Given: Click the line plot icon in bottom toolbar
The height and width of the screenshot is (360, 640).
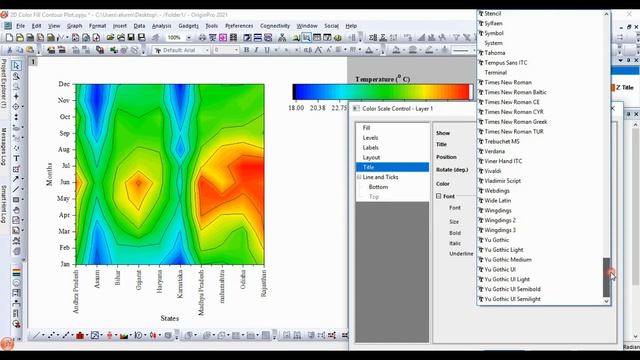Looking at the screenshot, I should (x=37, y=336).
